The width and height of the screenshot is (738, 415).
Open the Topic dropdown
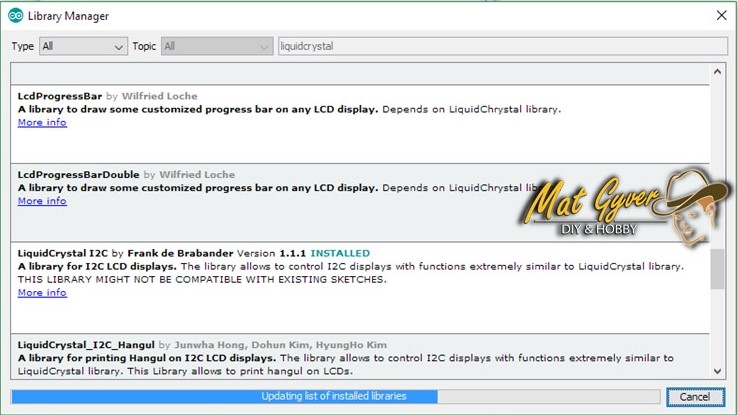click(216, 46)
